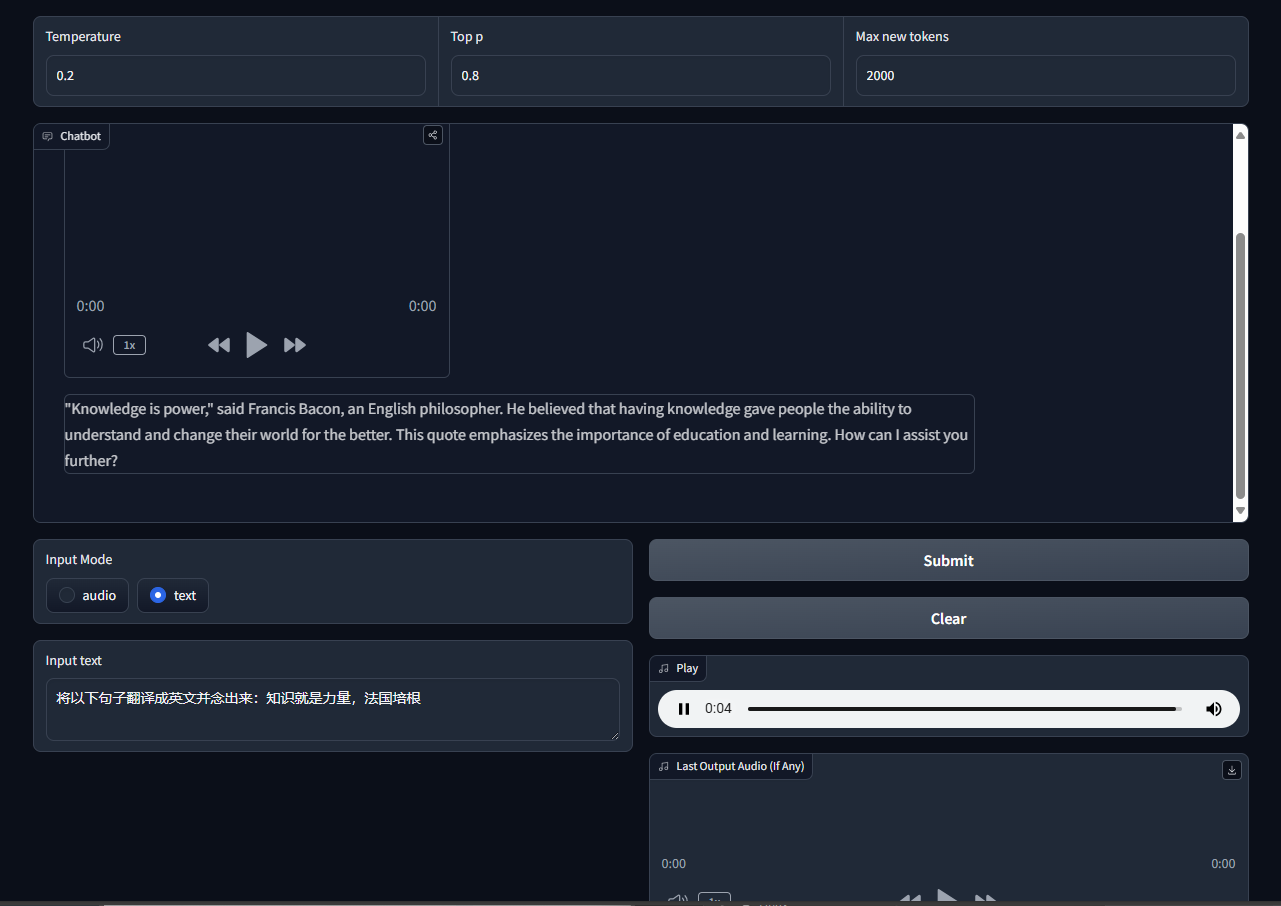
Task: Focus the Input text box
Action: pyautogui.click(x=332, y=710)
